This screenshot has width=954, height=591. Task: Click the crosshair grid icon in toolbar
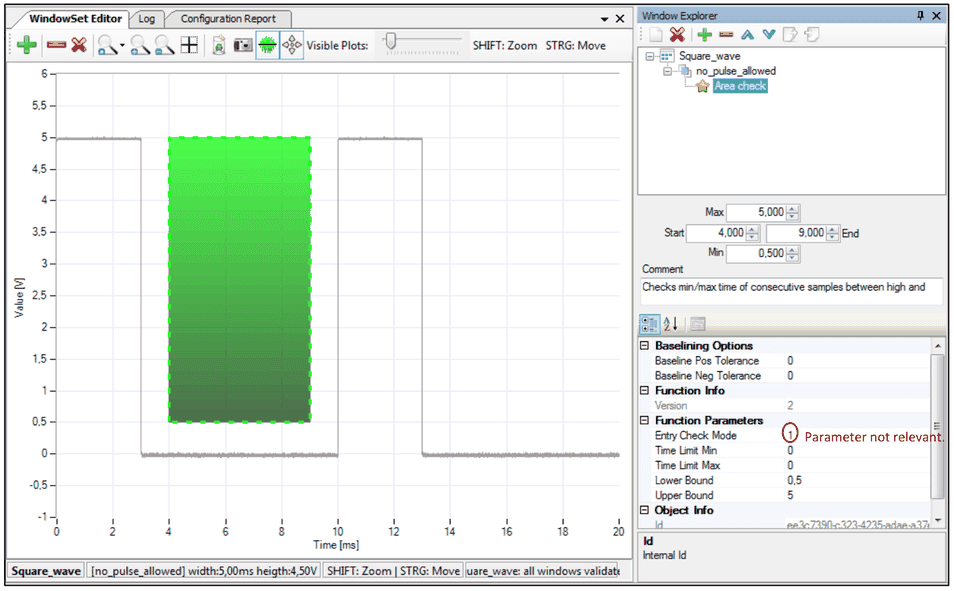[x=189, y=45]
